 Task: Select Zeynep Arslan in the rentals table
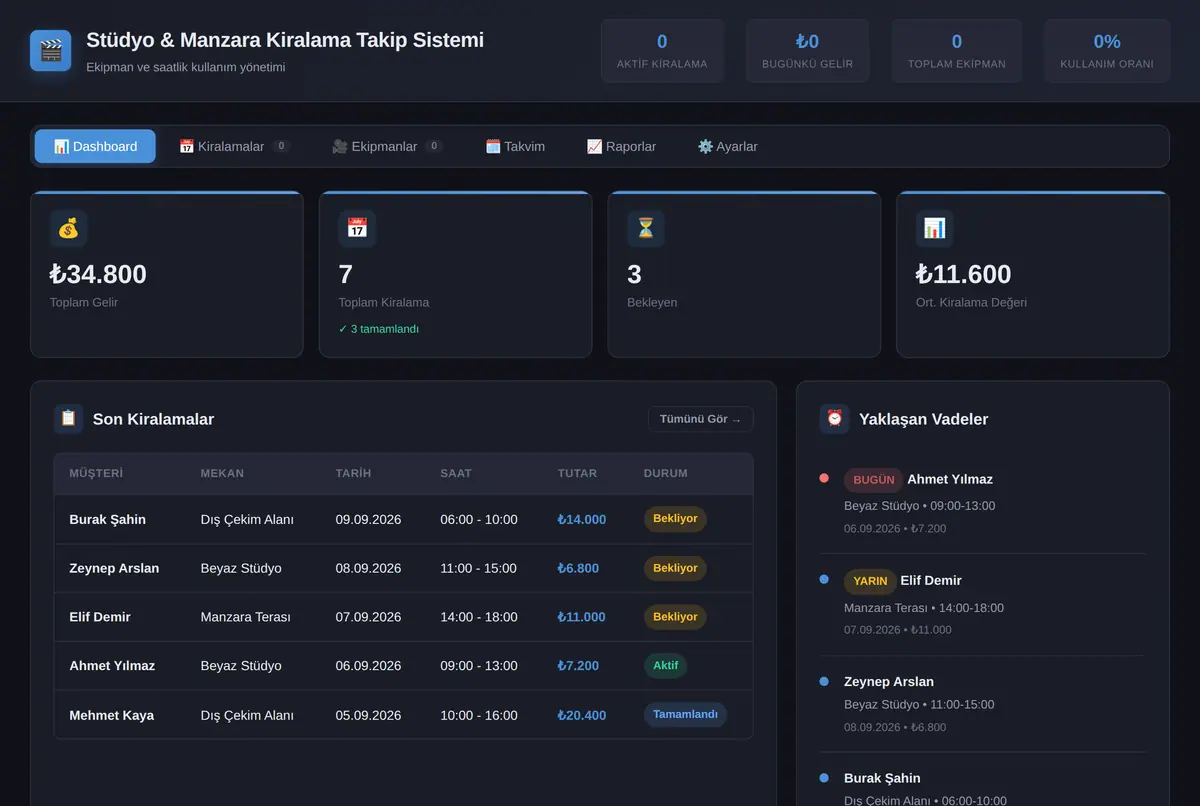(x=114, y=569)
